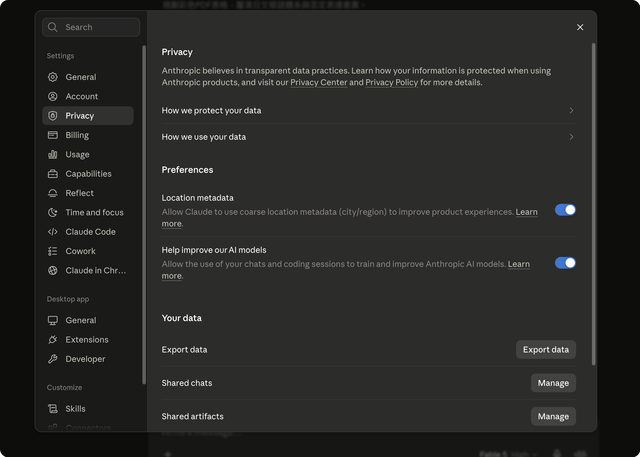The image size is (640, 457).
Task: Open the Cowork label
Action: (x=80, y=251)
